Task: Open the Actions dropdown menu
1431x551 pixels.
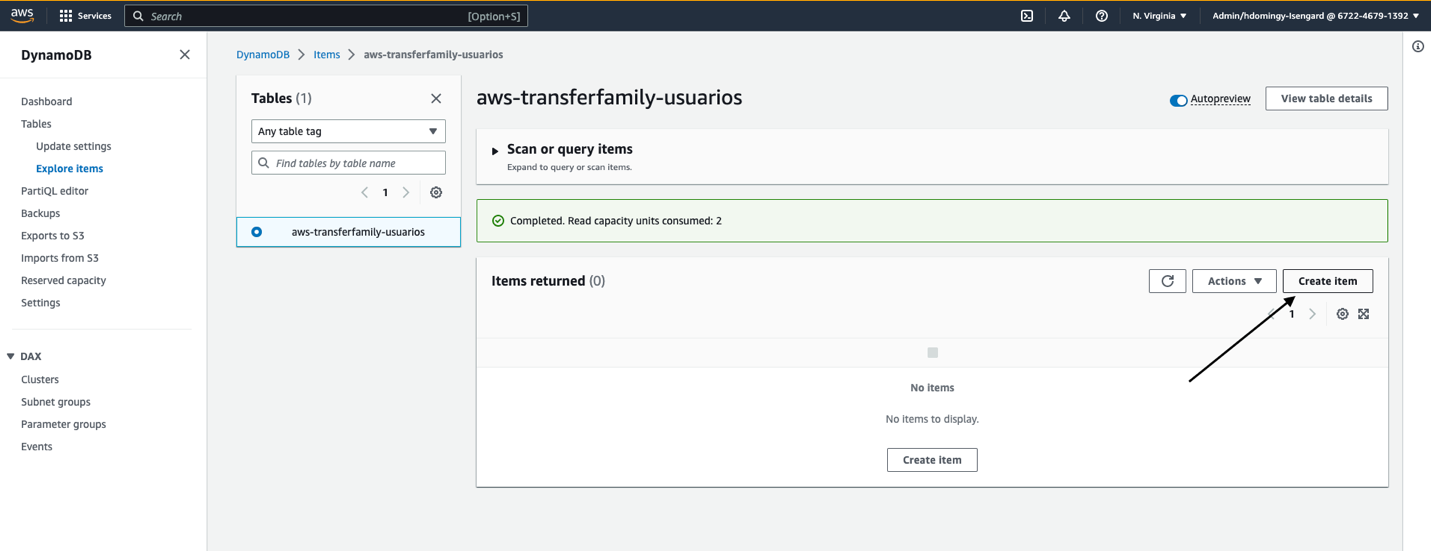Action: [1234, 281]
